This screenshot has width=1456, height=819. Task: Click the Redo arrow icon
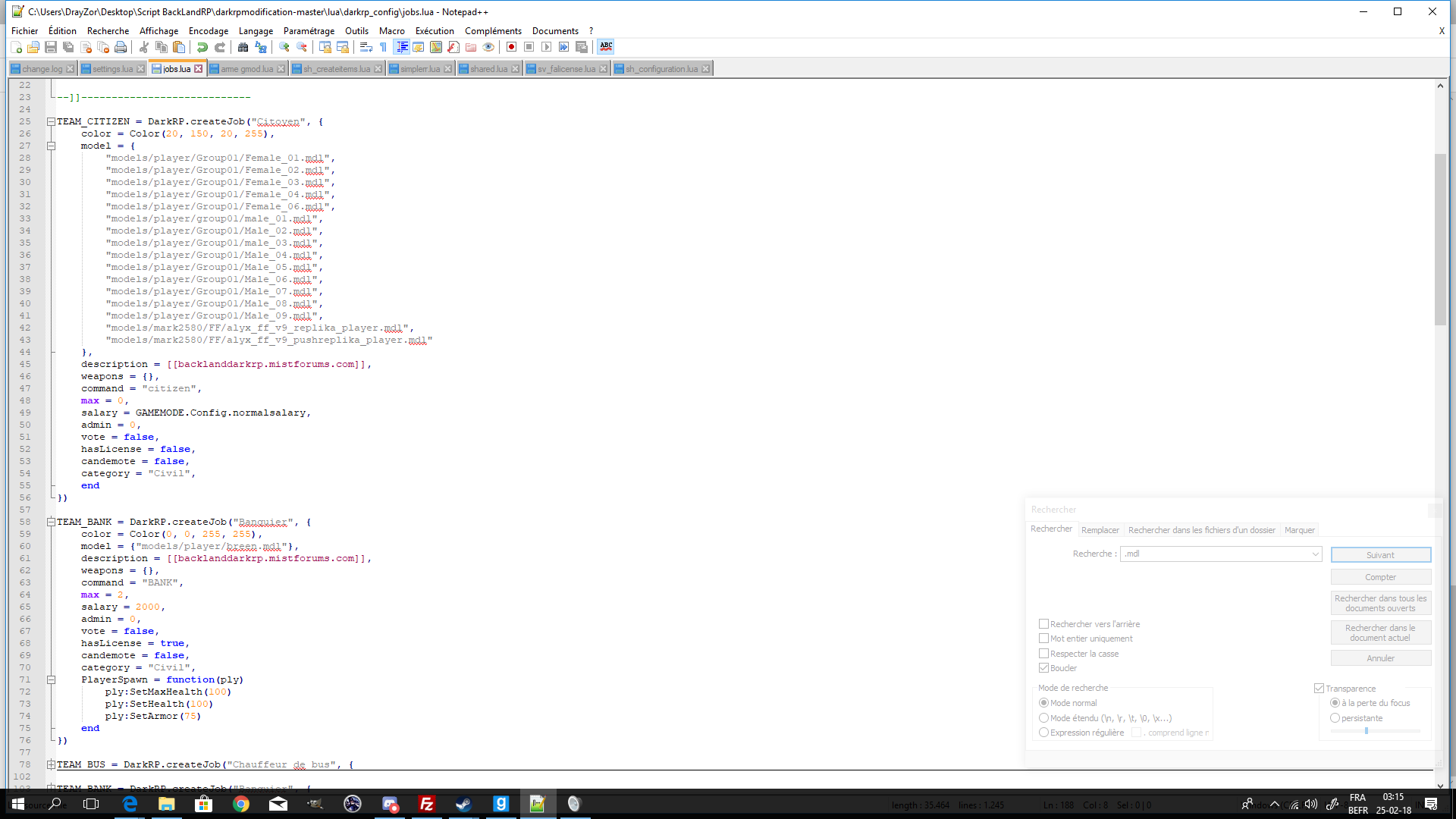coord(220,47)
